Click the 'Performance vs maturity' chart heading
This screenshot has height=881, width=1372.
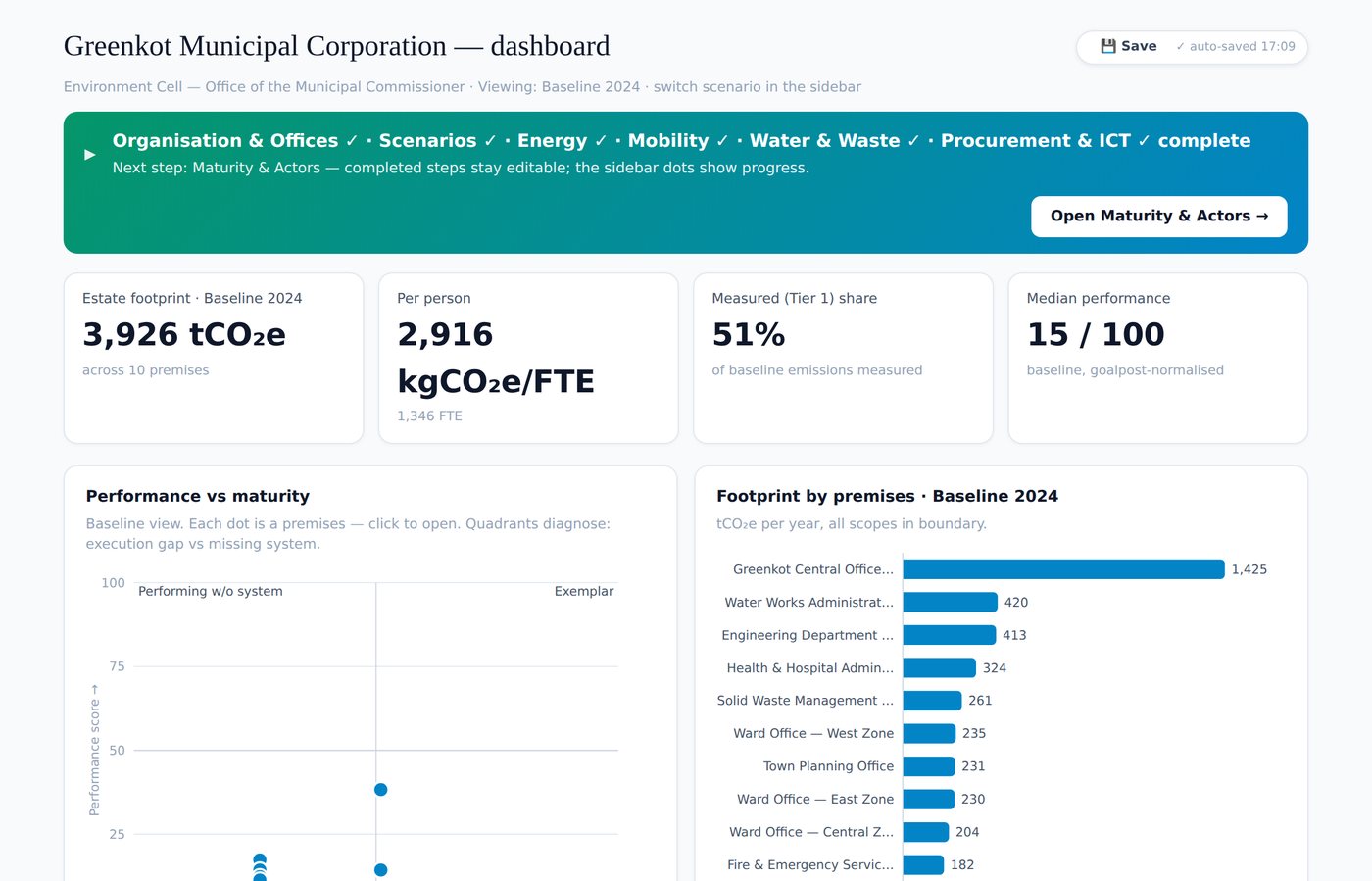[x=198, y=496]
